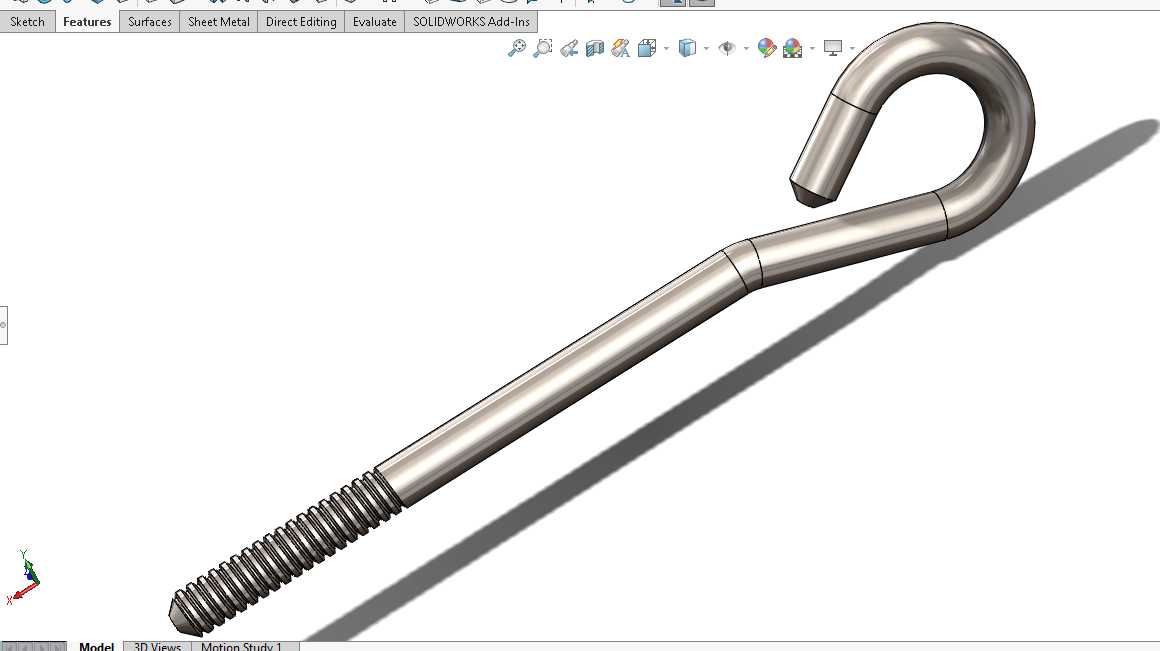Click the Zoom to Fit icon

pos(517,48)
